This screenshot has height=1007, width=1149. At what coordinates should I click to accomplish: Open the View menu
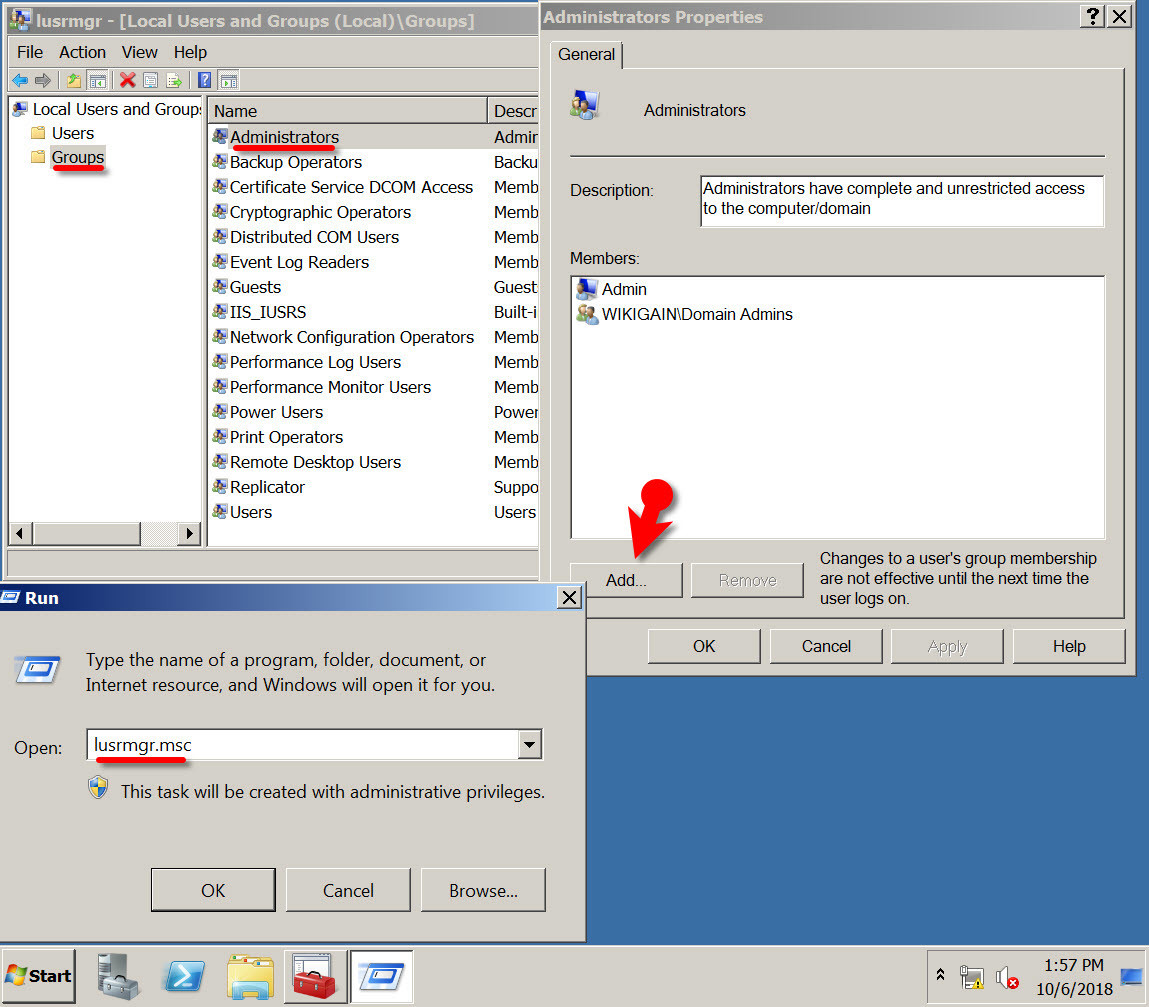[139, 52]
